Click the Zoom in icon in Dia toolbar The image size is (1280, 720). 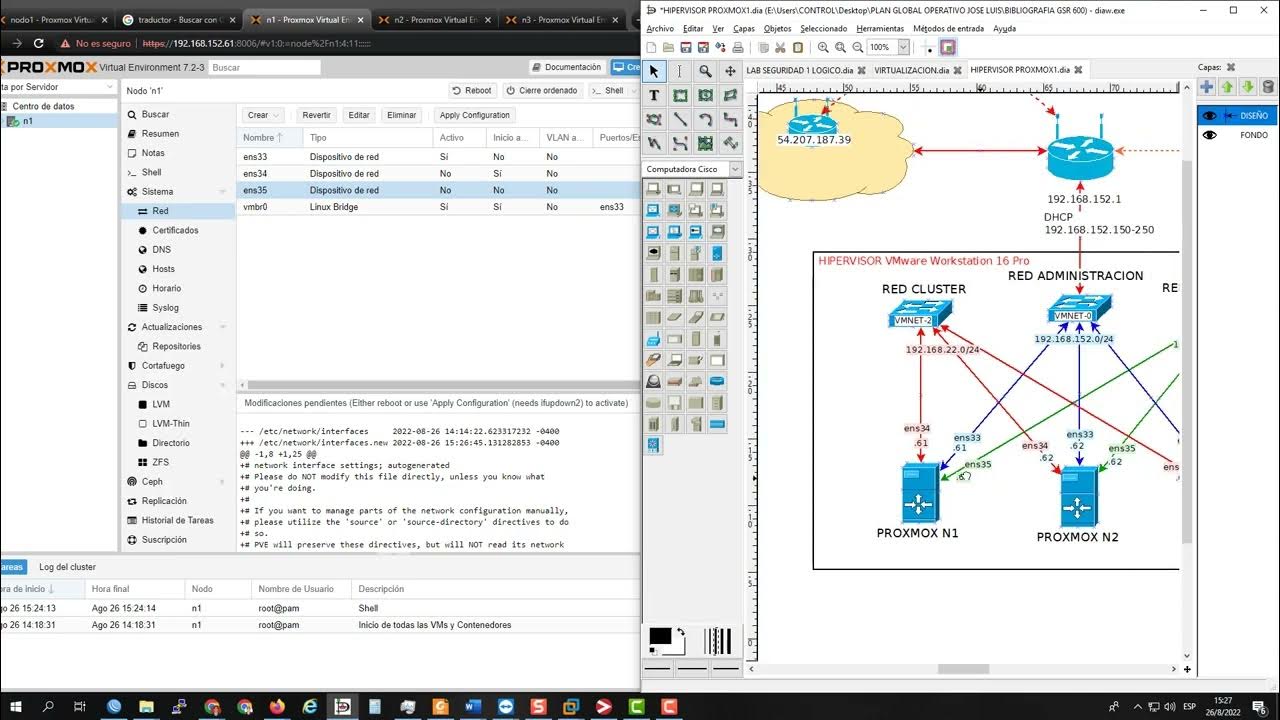click(x=823, y=47)
